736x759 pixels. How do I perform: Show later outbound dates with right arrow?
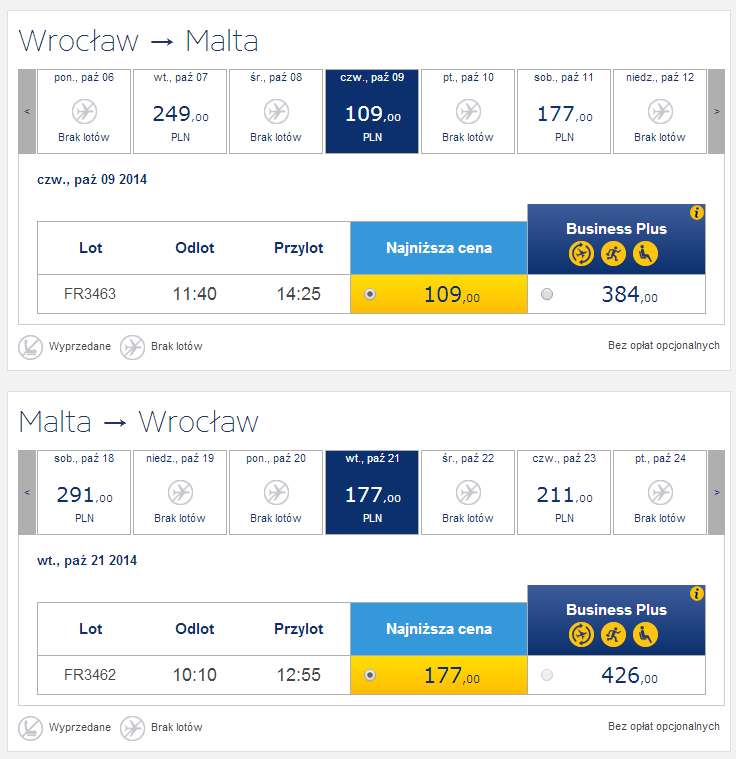[x=717, y=111]
